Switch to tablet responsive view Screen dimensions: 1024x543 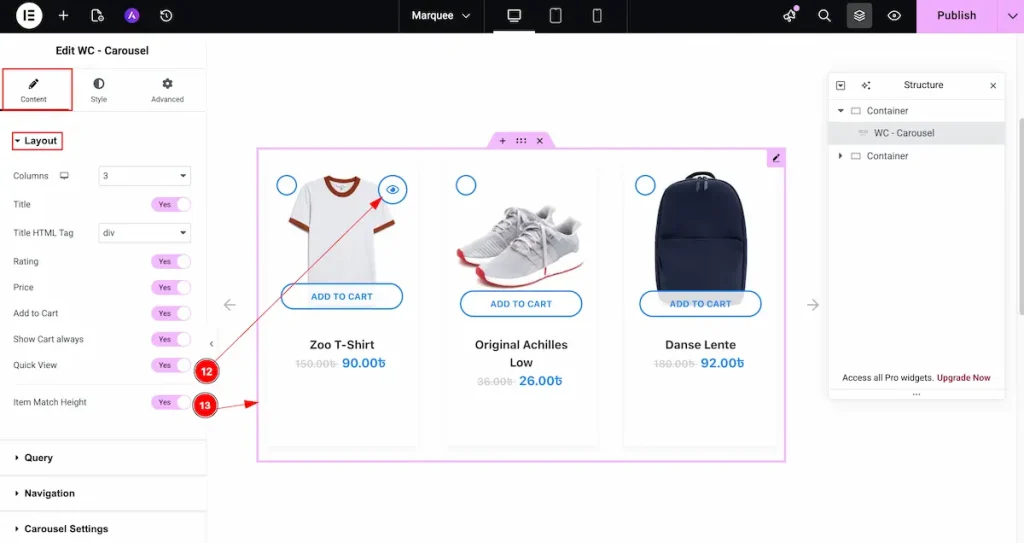555,16
